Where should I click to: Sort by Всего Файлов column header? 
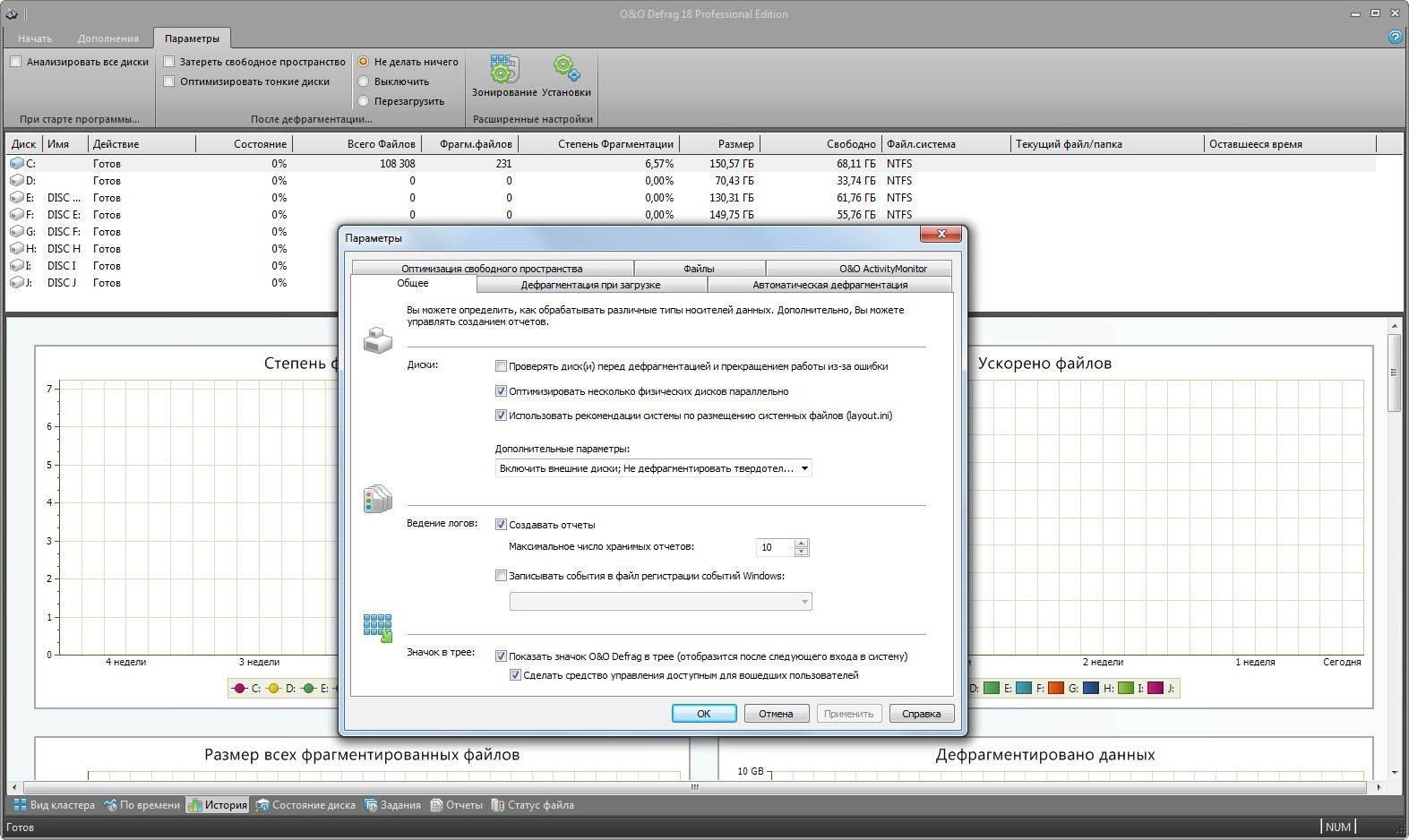[357, 144]
